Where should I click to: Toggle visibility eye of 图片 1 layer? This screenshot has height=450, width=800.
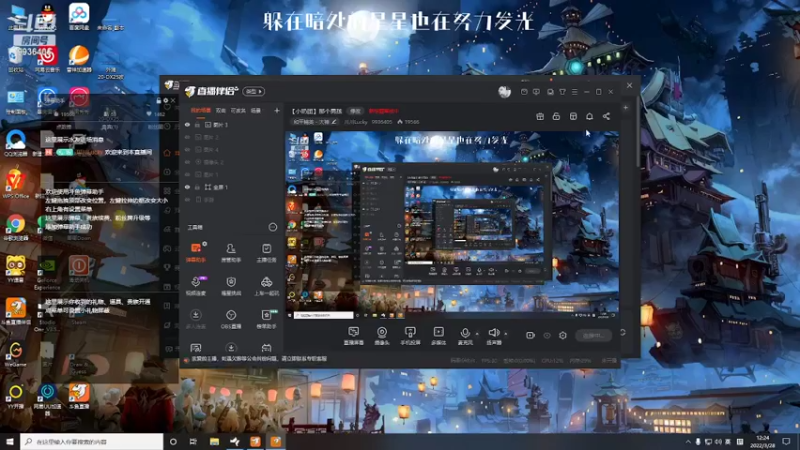point(187,174)
